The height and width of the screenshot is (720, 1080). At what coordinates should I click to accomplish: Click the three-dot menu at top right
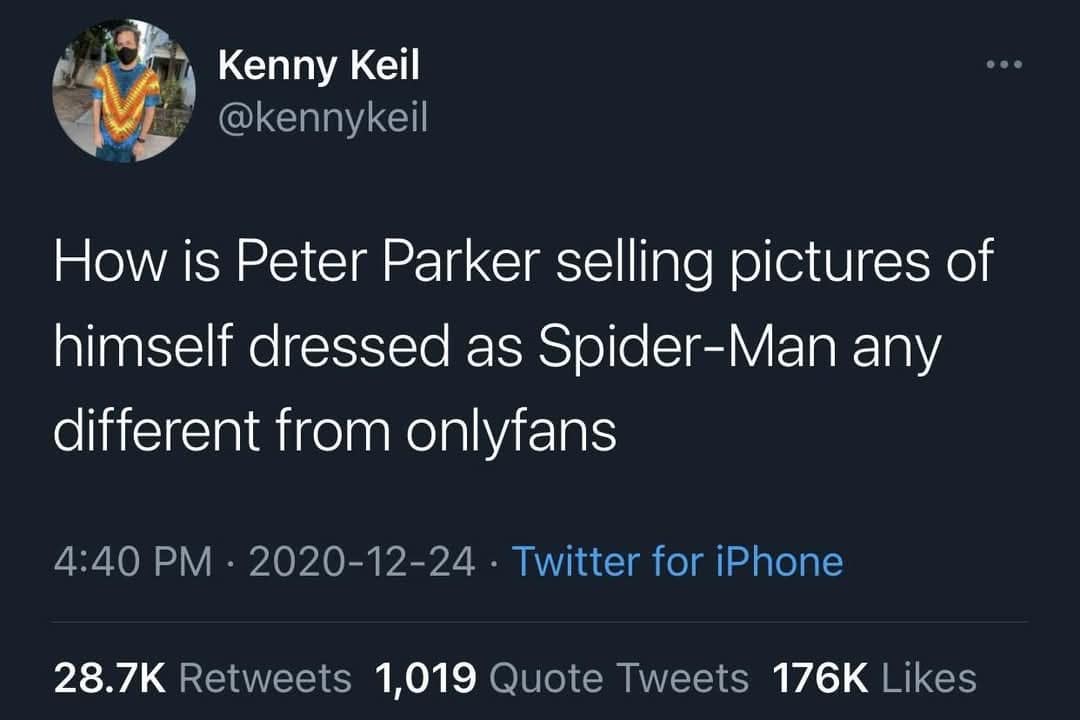tap(1005, 62)
